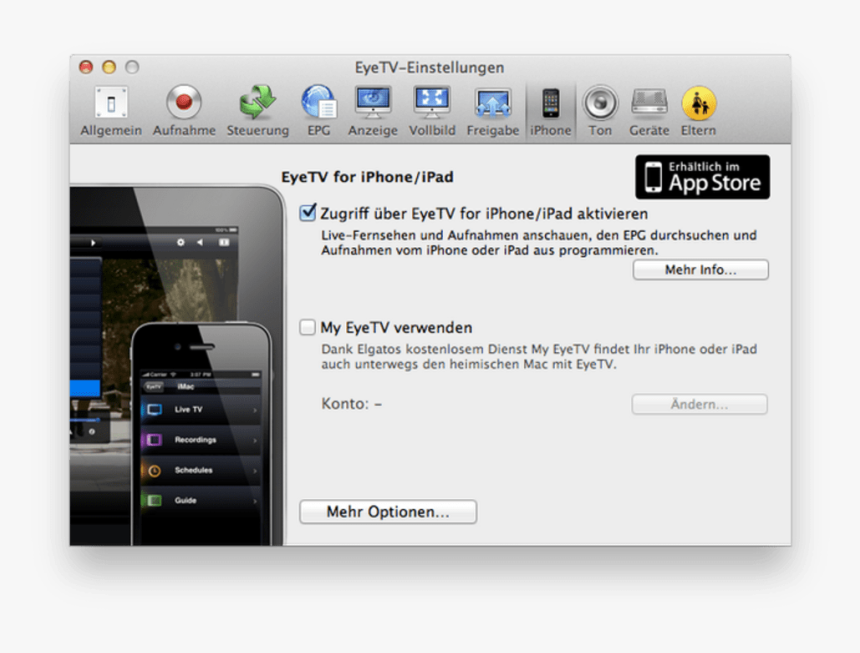Viewport: 860px width, 653px height.
Task: Switch to the Steuerung pane
Action: pos(258,111)
